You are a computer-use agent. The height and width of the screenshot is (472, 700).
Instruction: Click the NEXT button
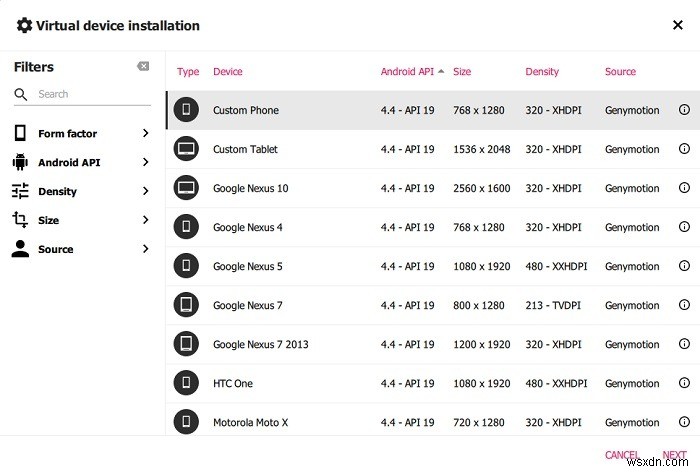(x=674, y=455)
